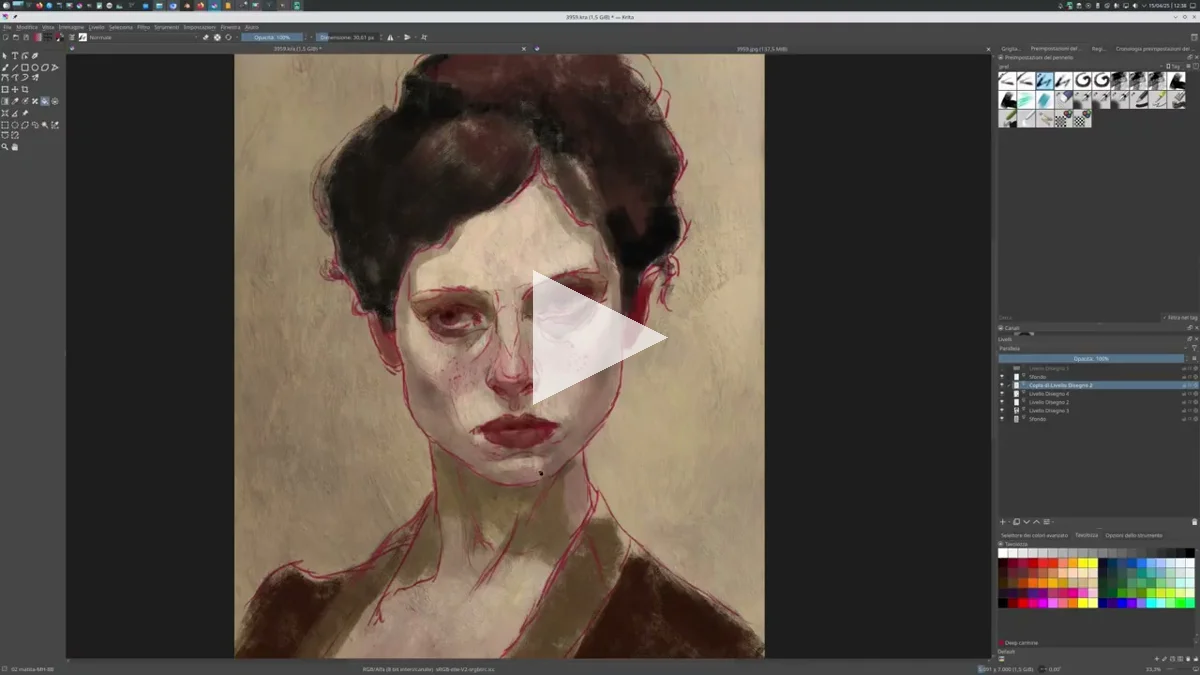The height and width of the screenshot is (675, 1200).
Task: Hide the Livello Disegno 4 layer
Action: tap(1002, 394)
